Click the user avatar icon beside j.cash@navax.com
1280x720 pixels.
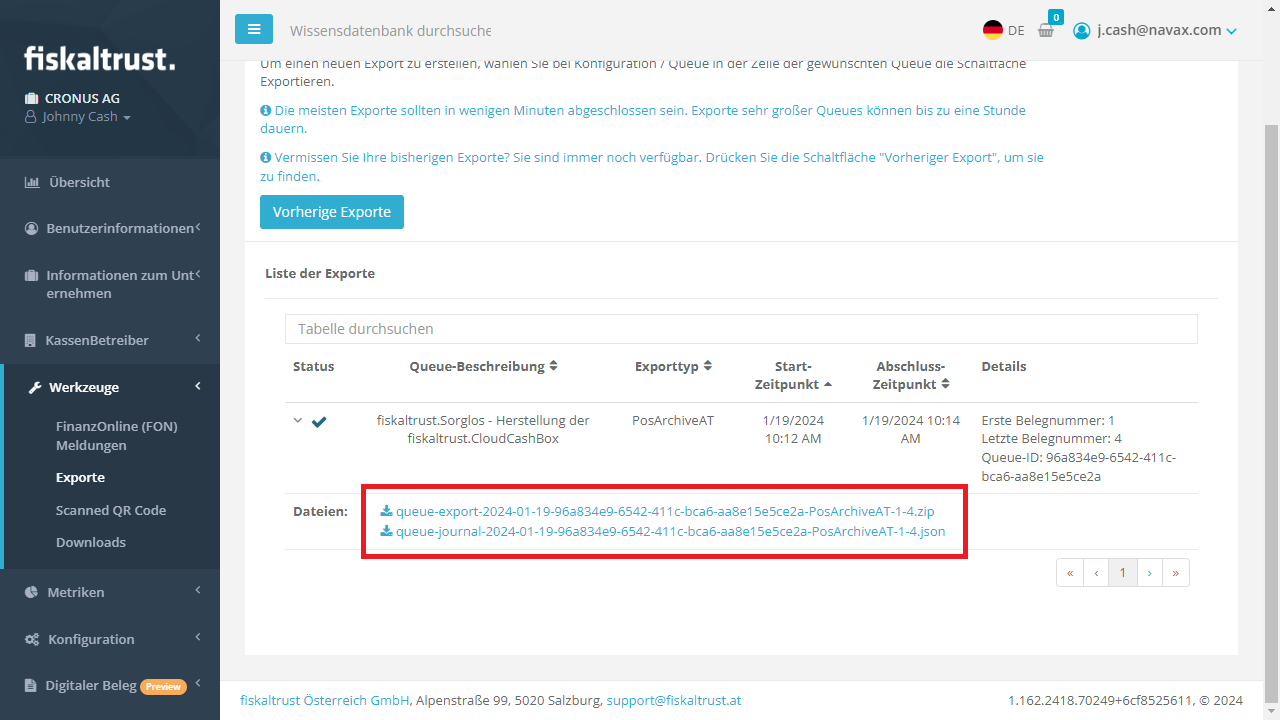(1081, 30)
